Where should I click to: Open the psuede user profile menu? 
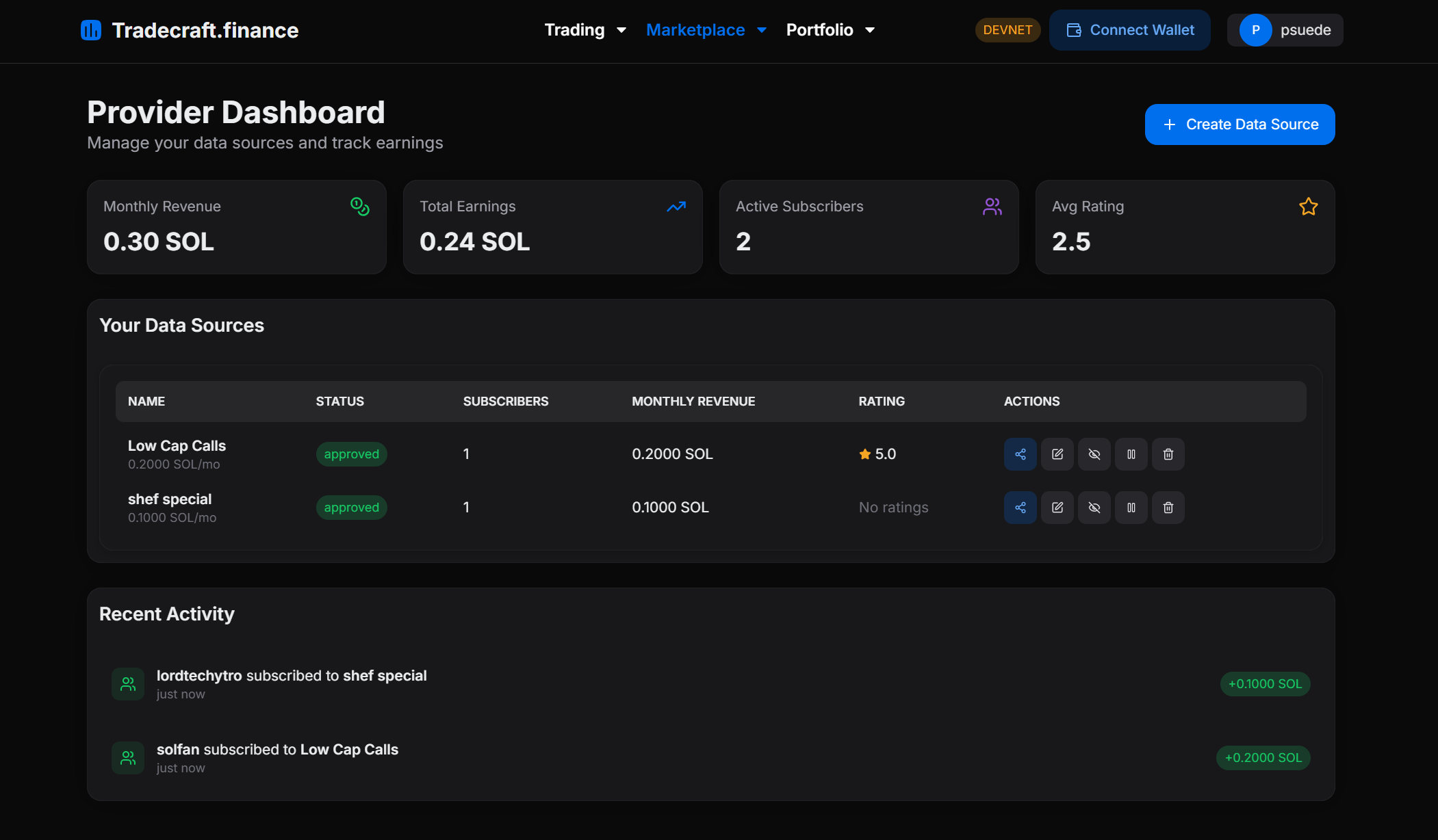click(1285, 30)
